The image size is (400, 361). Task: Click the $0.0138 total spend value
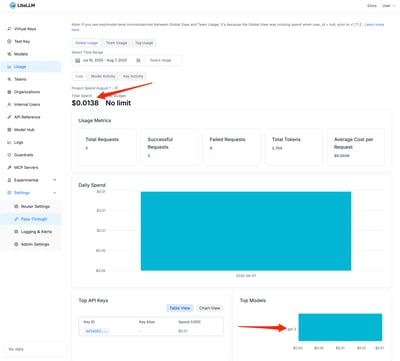click(85, 103)
